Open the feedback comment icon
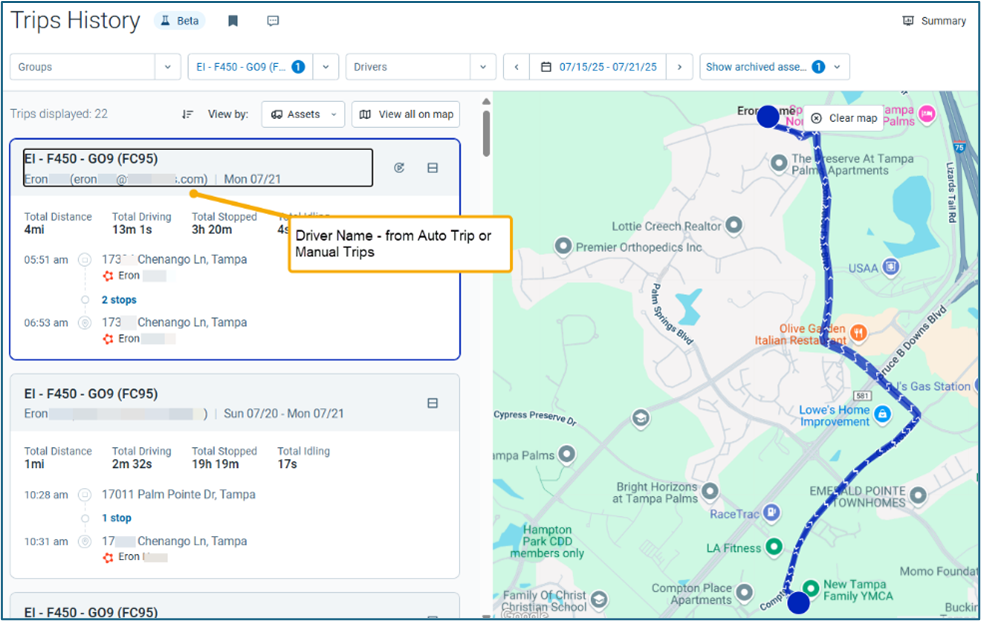 click(x=273, y=21)
